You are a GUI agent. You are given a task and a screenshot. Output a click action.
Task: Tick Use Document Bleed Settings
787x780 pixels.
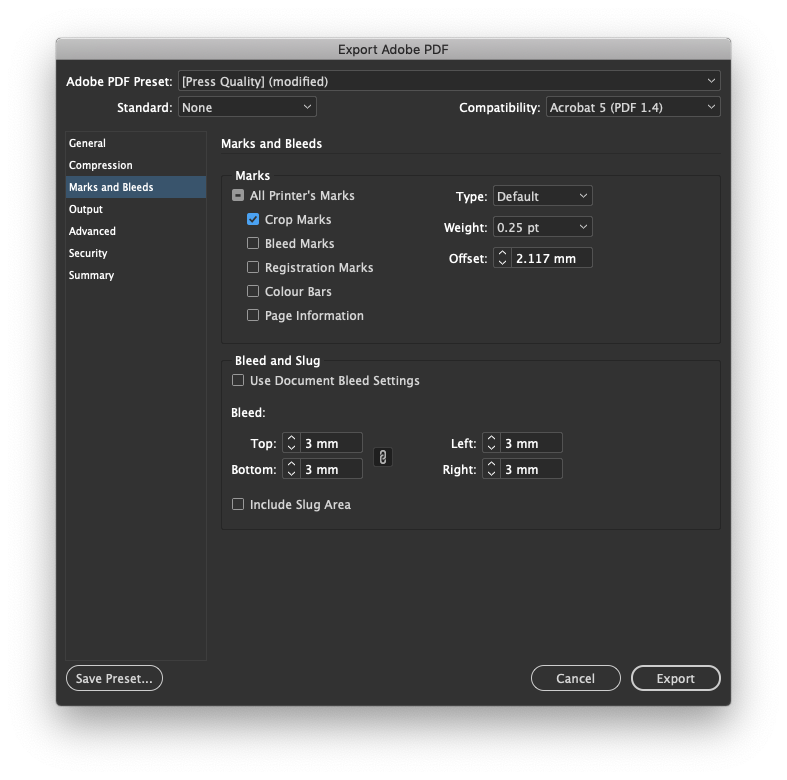tap(238, 381)
